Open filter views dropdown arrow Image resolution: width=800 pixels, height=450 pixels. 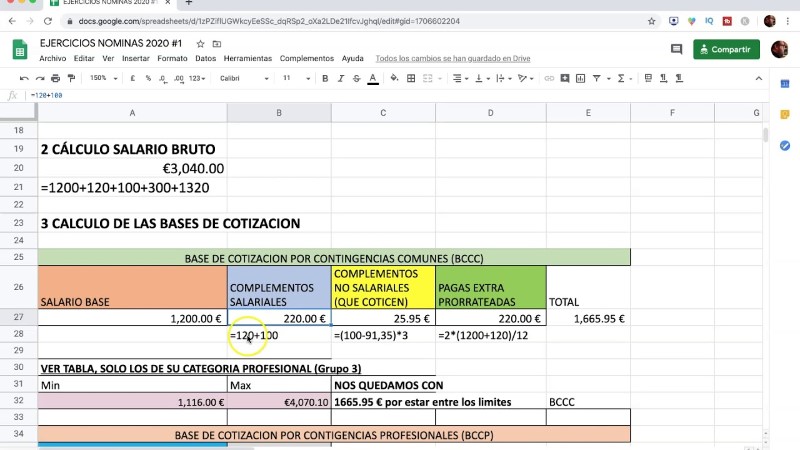(x=608, y=79)
